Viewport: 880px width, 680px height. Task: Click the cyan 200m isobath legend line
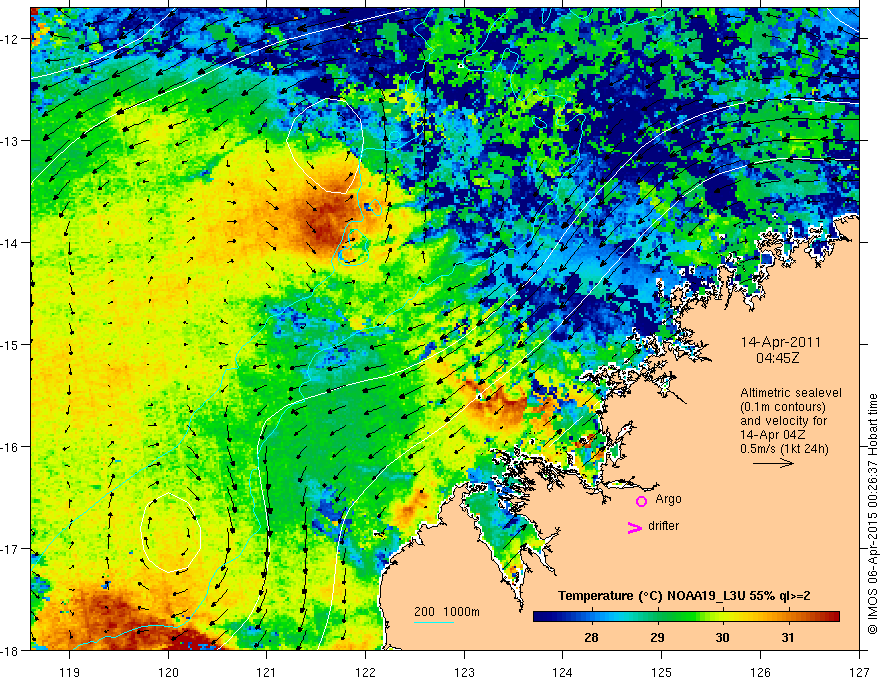pos(434,623)
